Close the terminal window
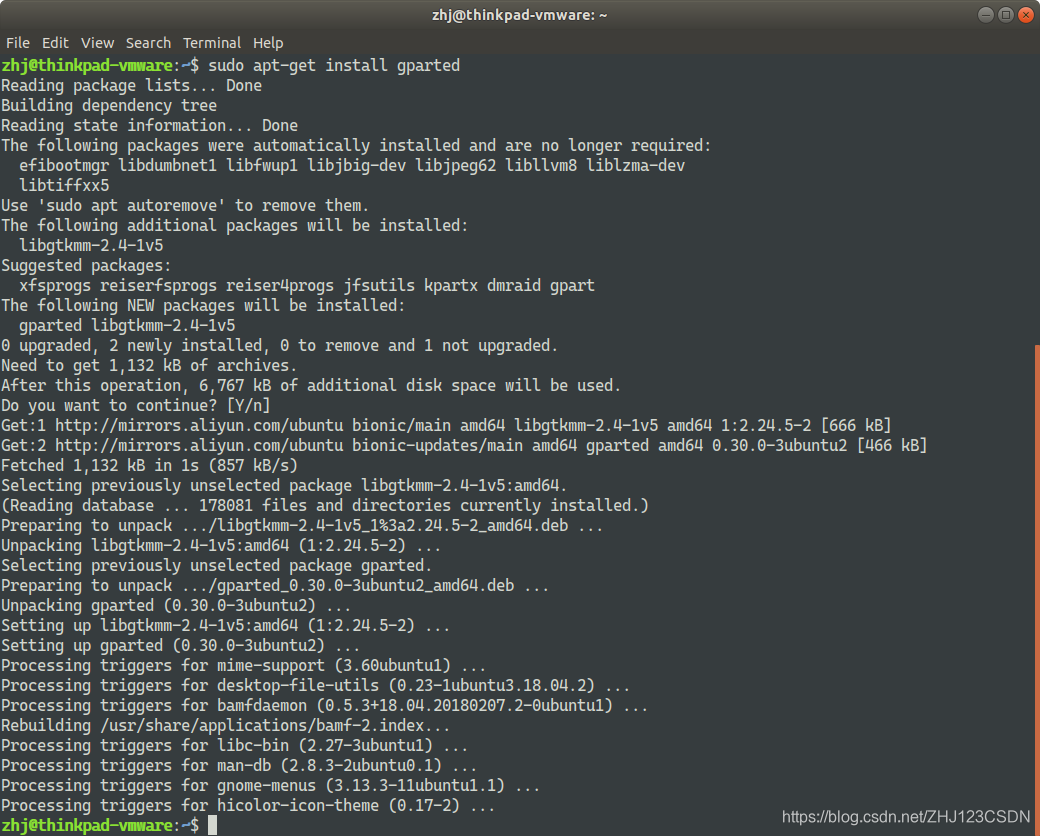 pos(1025,15)
